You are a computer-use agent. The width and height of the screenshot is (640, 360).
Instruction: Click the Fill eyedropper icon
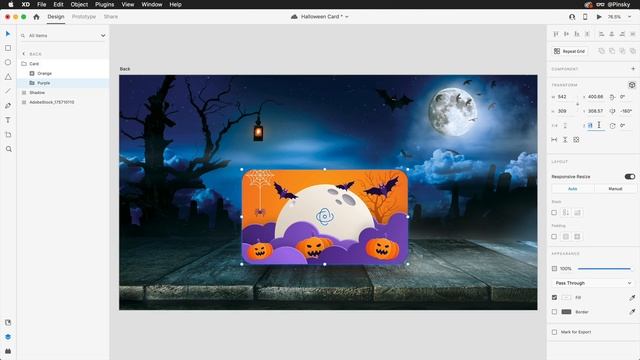pos(632,298)
